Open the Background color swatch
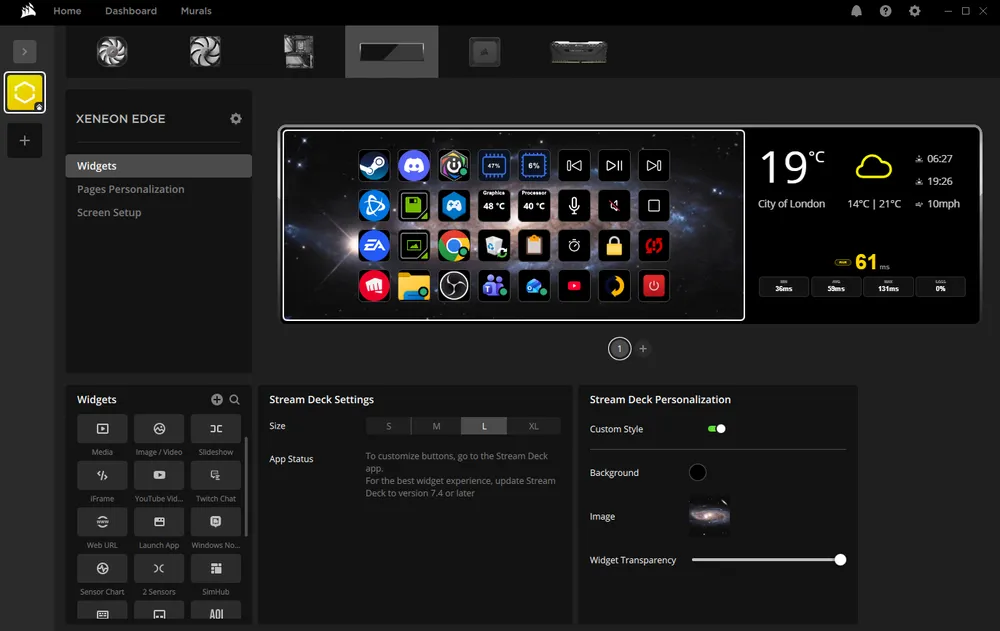The height and width of the screenshot is (631, 1000). coord(698,473)
